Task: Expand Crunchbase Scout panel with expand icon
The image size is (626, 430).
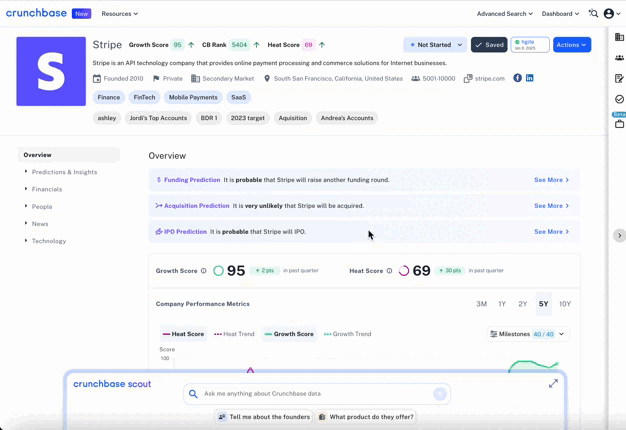Action: click(x=553, y=384)
